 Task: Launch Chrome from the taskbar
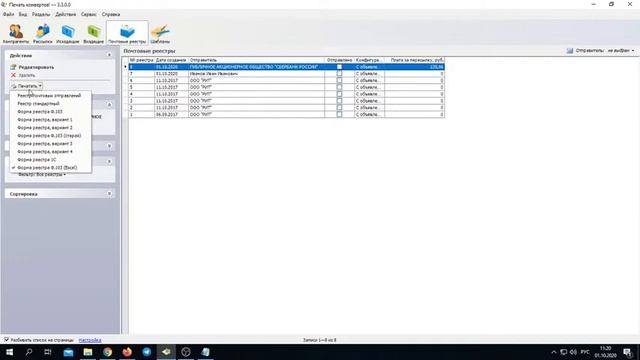[107, 352]
